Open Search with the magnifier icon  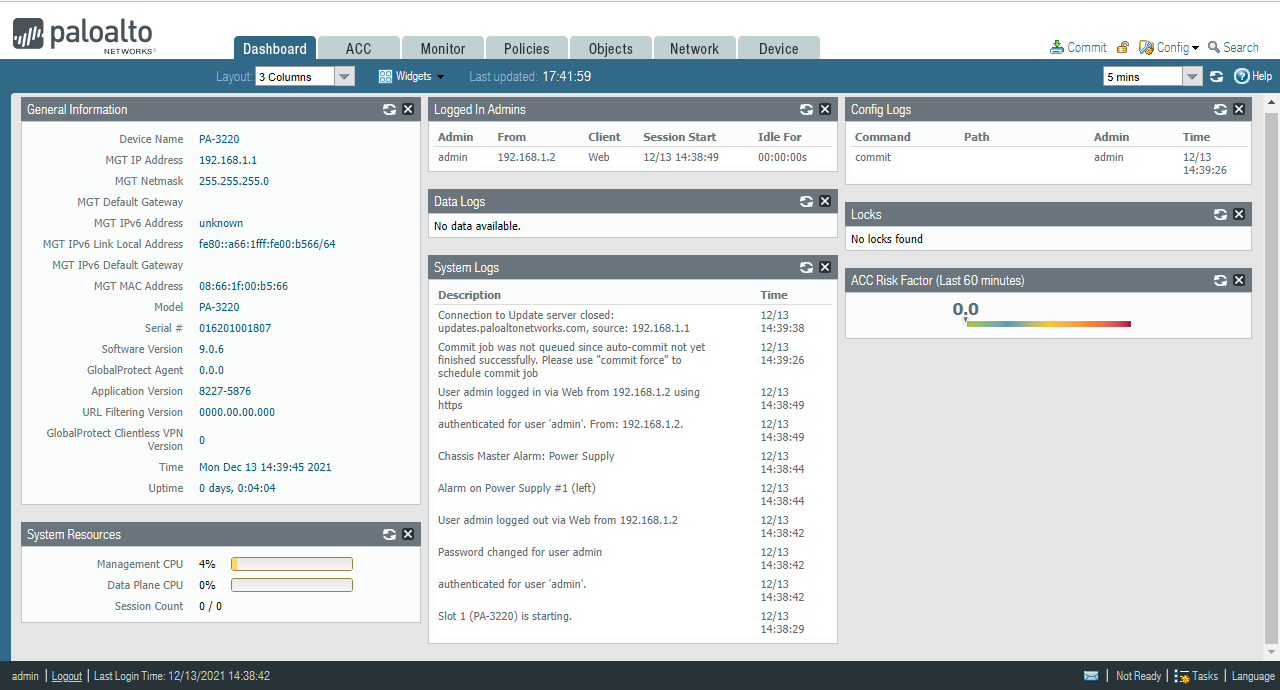pos(1214,47)
